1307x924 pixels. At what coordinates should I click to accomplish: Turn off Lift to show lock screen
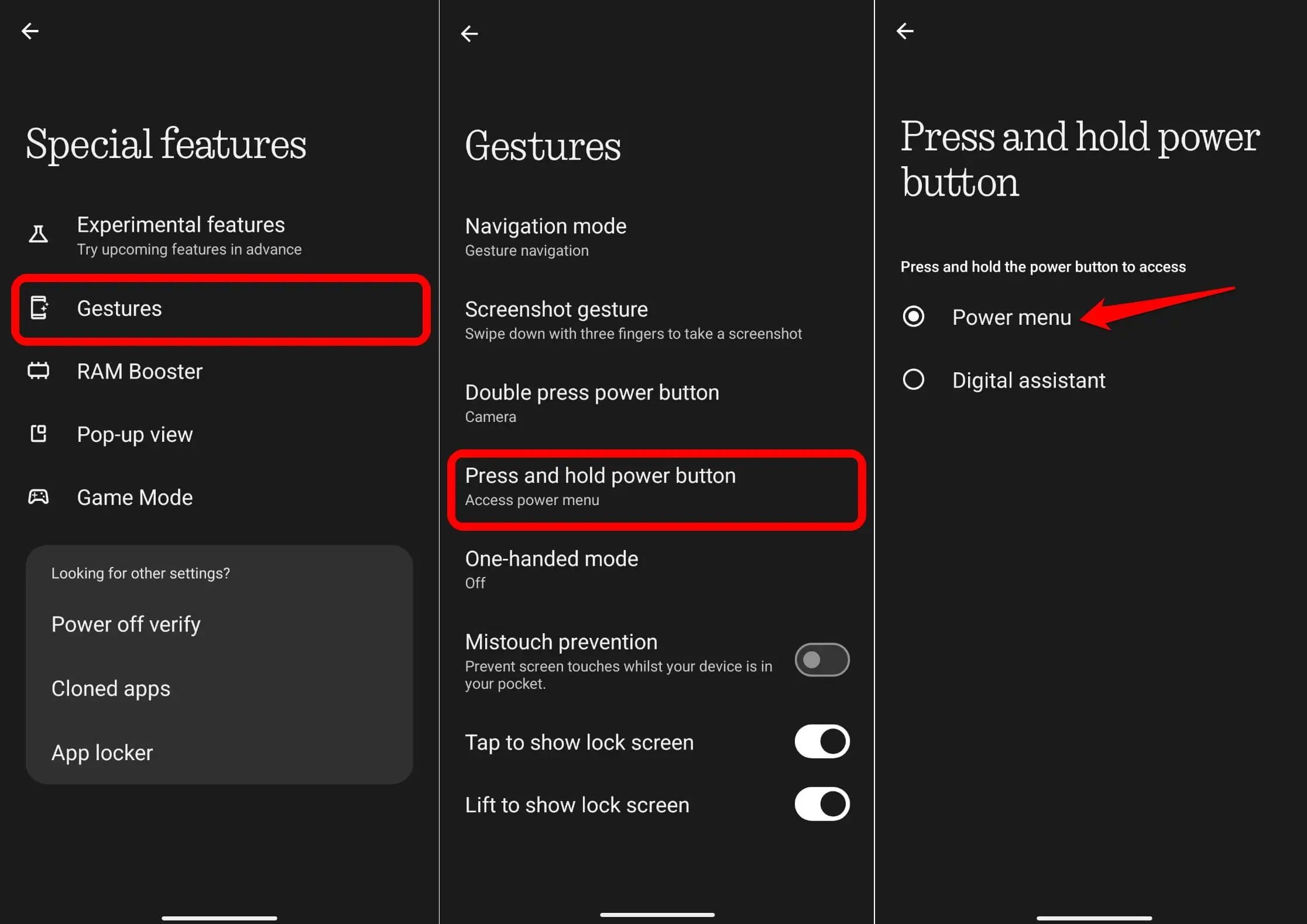pyautogui.click(x=821, y=804)
